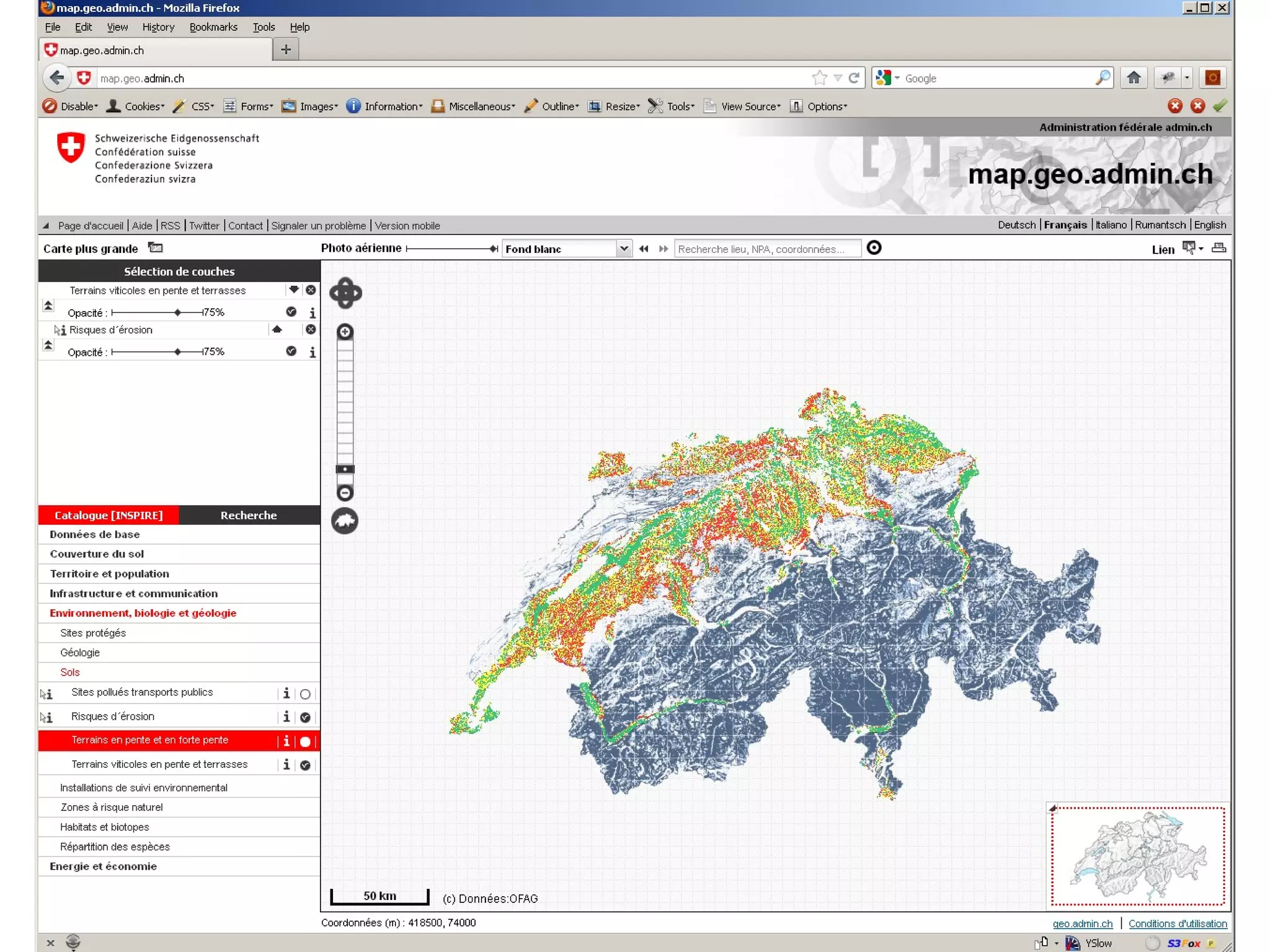The height and width of the screenshot is (952, 1270).
Task: Open the Conditions d'utilisation link
Action: (x=1177, y=923)
